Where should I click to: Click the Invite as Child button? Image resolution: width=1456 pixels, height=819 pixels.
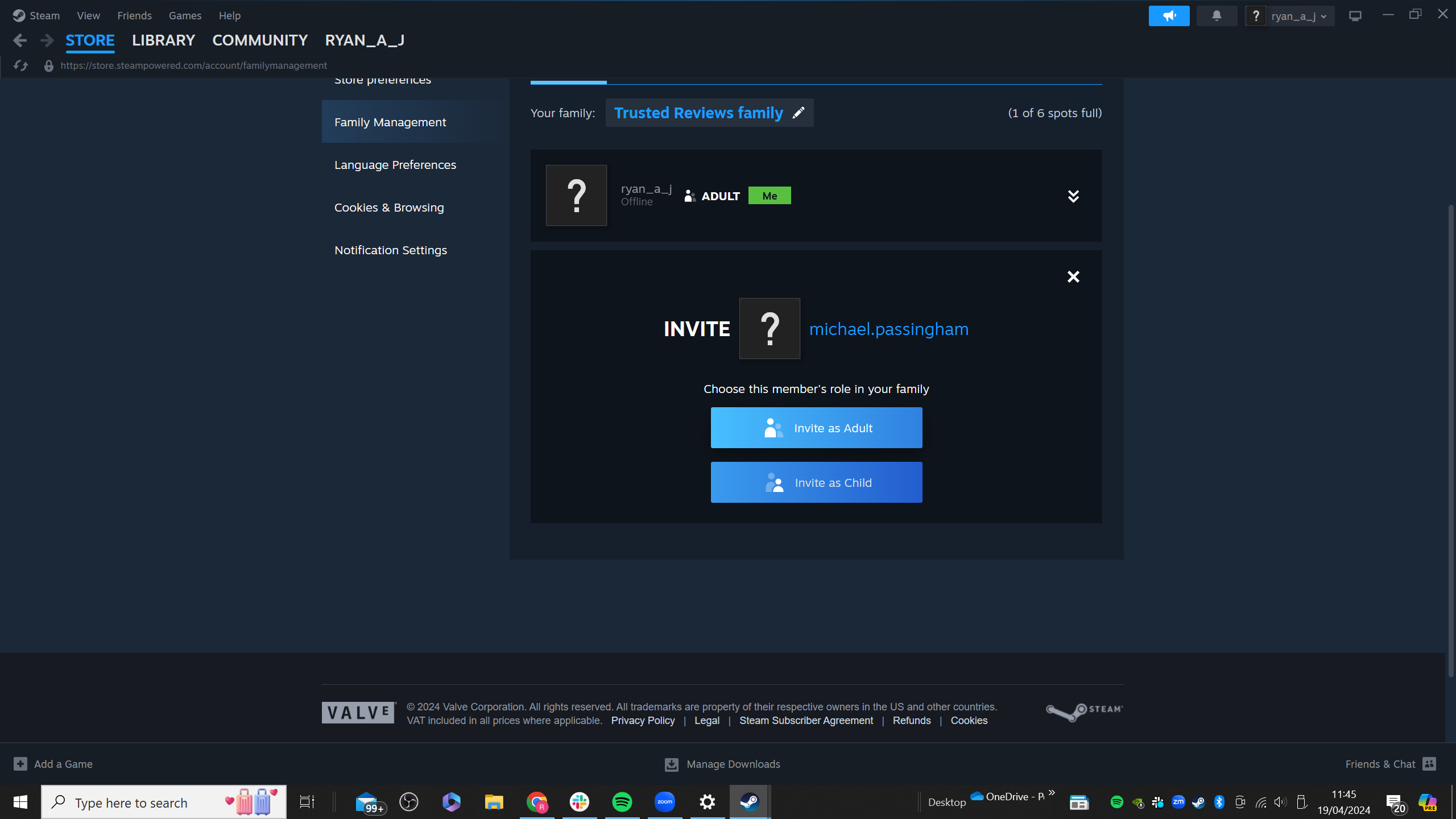816,482
